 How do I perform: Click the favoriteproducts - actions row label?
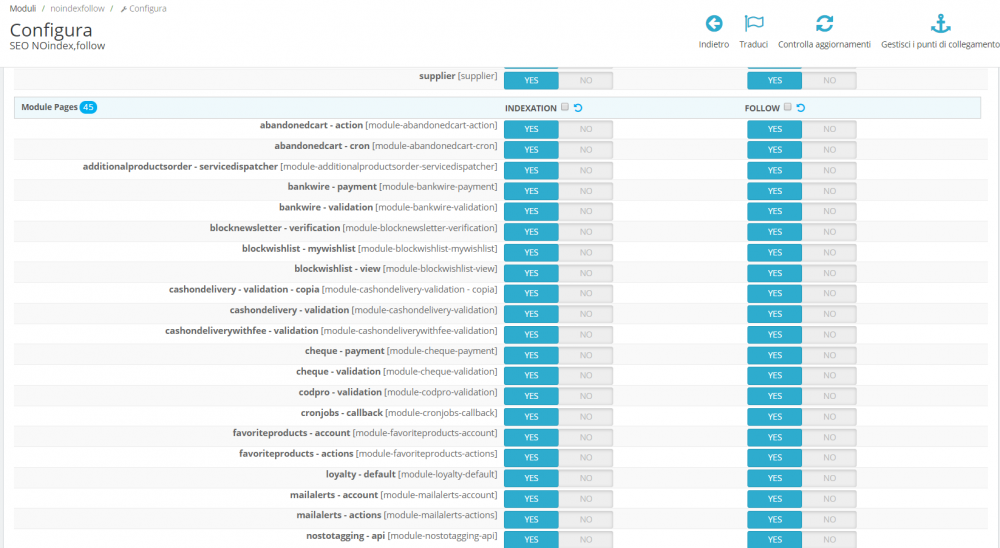[368, 454]
